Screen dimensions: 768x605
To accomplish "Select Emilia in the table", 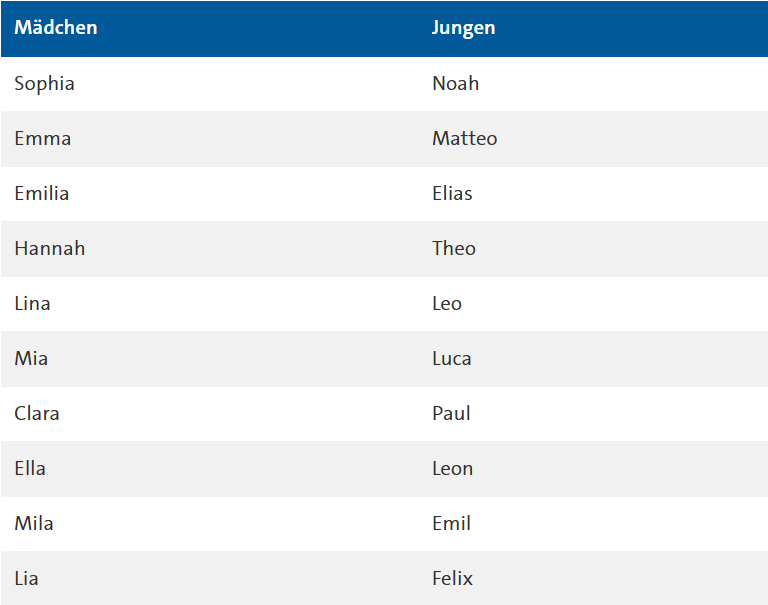I will pos(42,194).
